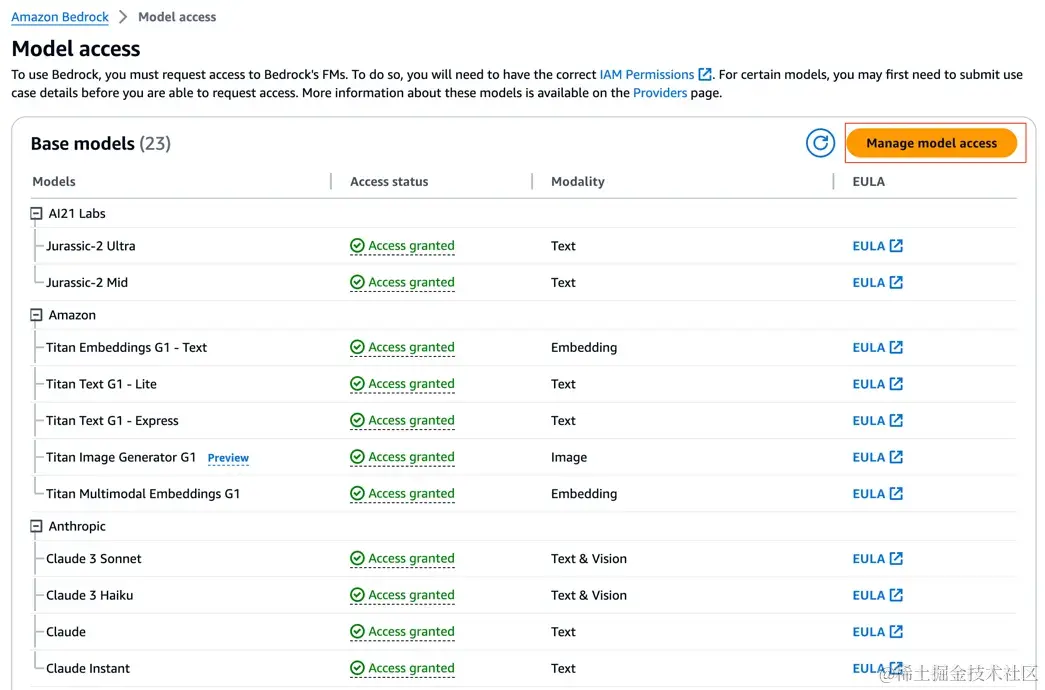This screenshot has width=1045, height=690.
Task: Click the Base models (23) heading
Action: coord(101,144)
